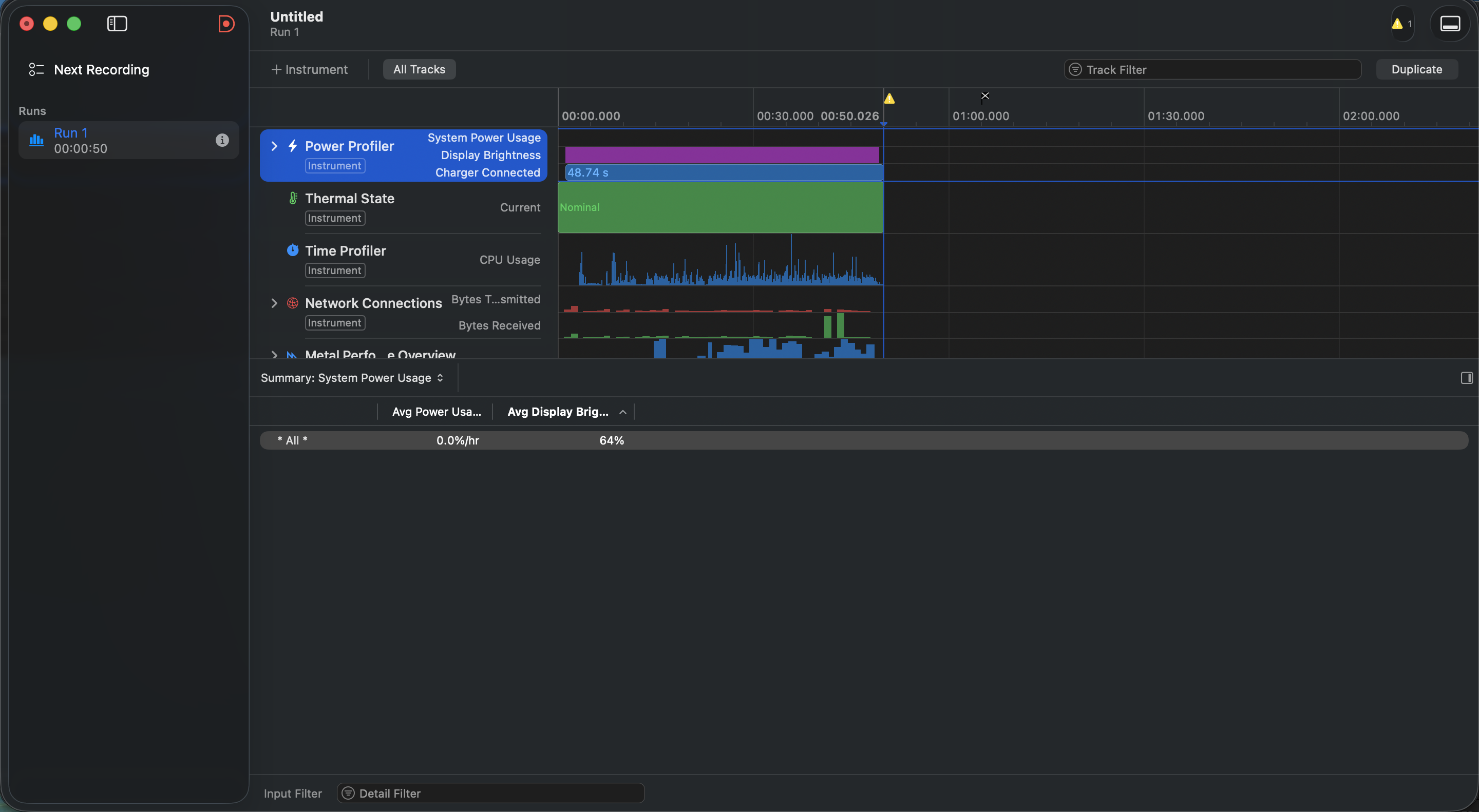Screen dimensions: 1479x812
Task: Select the All Tracks tab
Action: [x=419, y=69]
